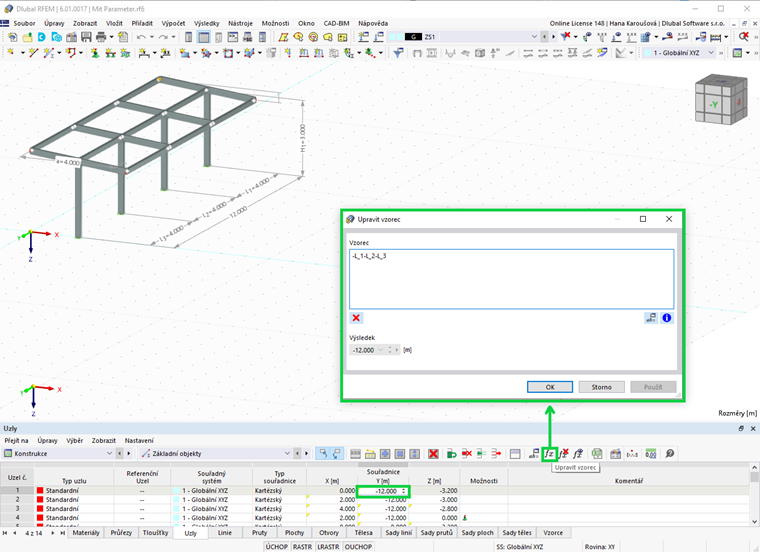Image resolution: width=760 pixels, height=552 pixels.
Task: Click the cancel selection filter icon with red X
Action: coord(565,37)
